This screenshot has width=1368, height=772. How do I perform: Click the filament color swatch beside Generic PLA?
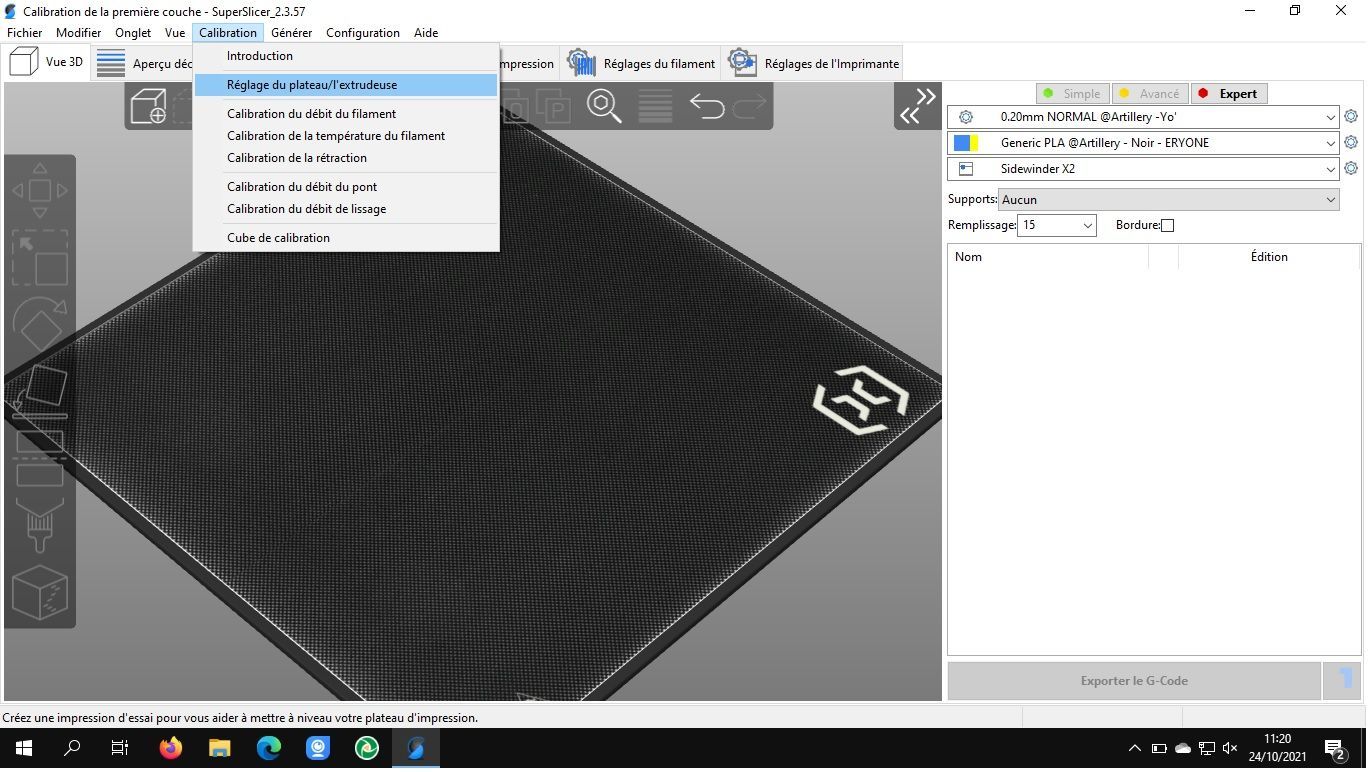pyautogui.click(x=966, y=143)
